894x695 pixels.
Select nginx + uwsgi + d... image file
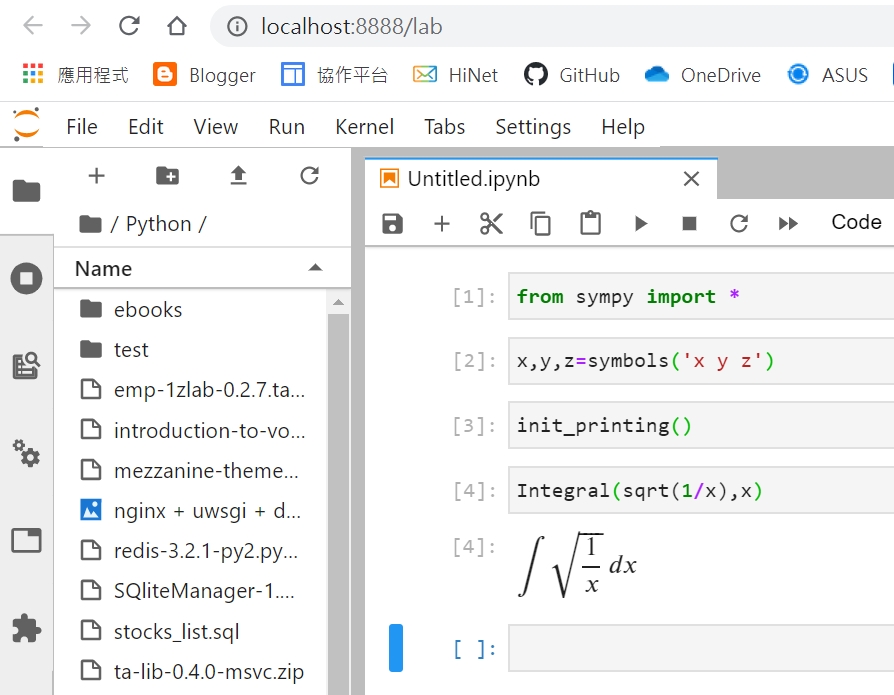point(191,511)
